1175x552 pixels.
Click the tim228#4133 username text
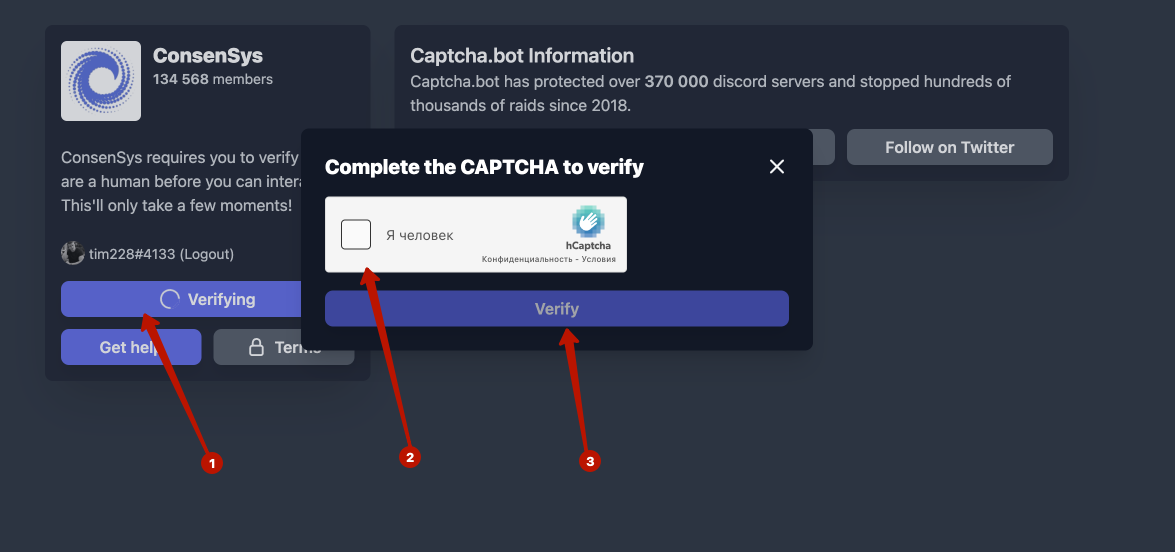coord(131,254)
